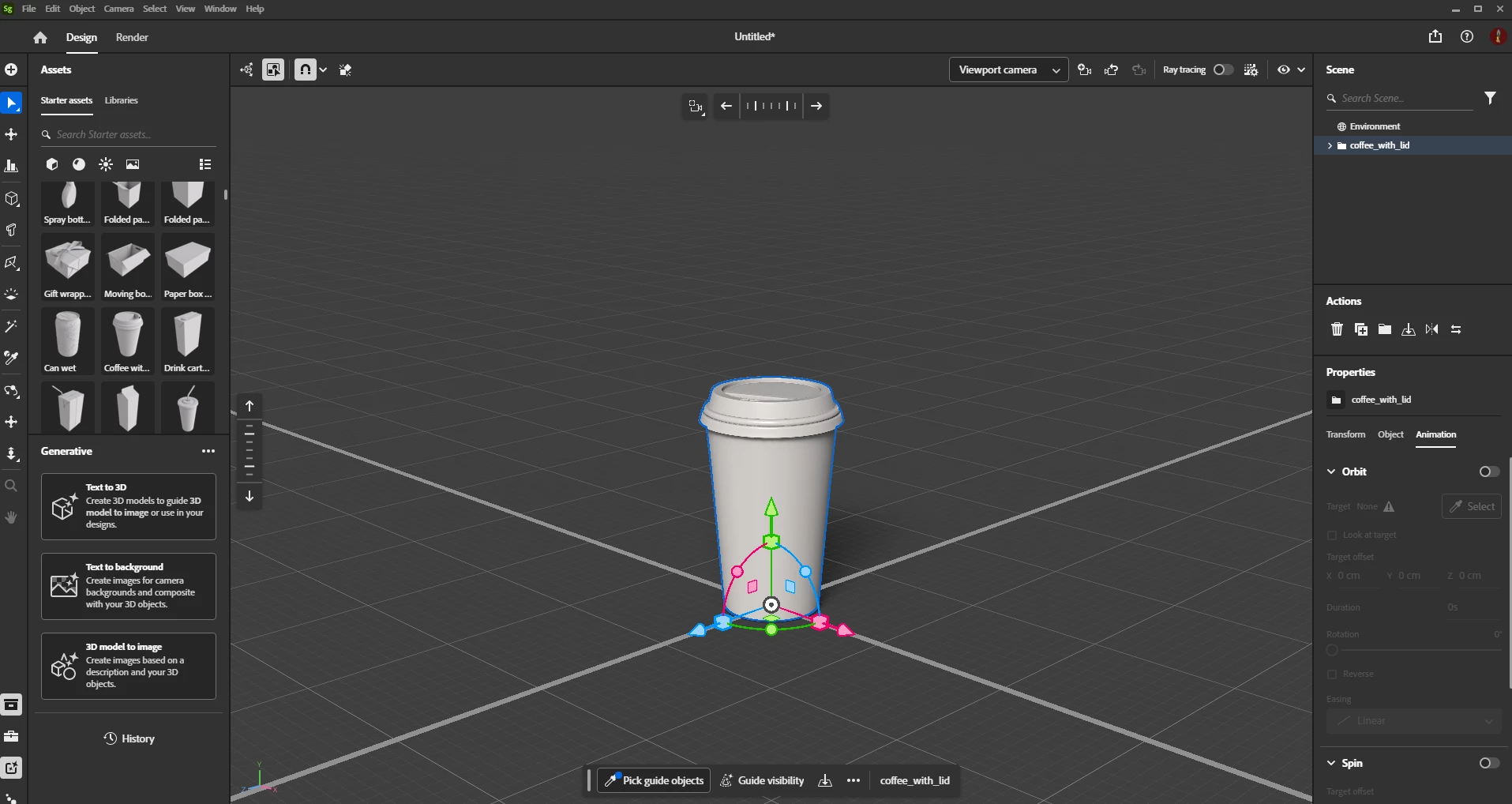Check the Reverse checkbox
1512x804 pixels.
tap(1333, 674)
